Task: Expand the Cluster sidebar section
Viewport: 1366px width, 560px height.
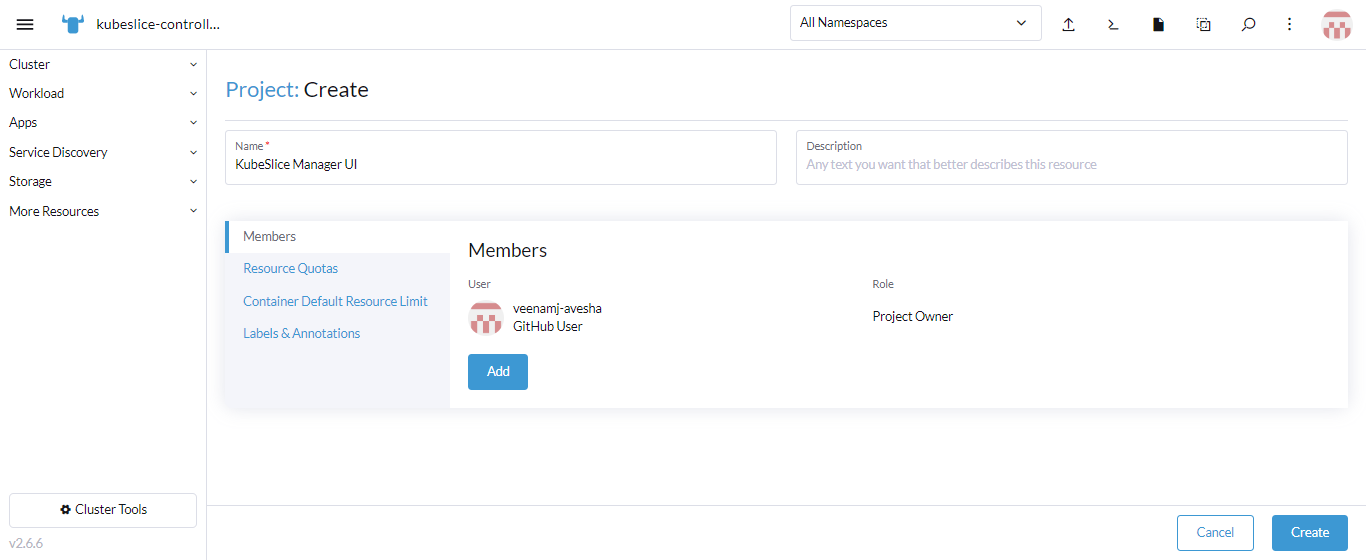Action: (x=103, y=64)
